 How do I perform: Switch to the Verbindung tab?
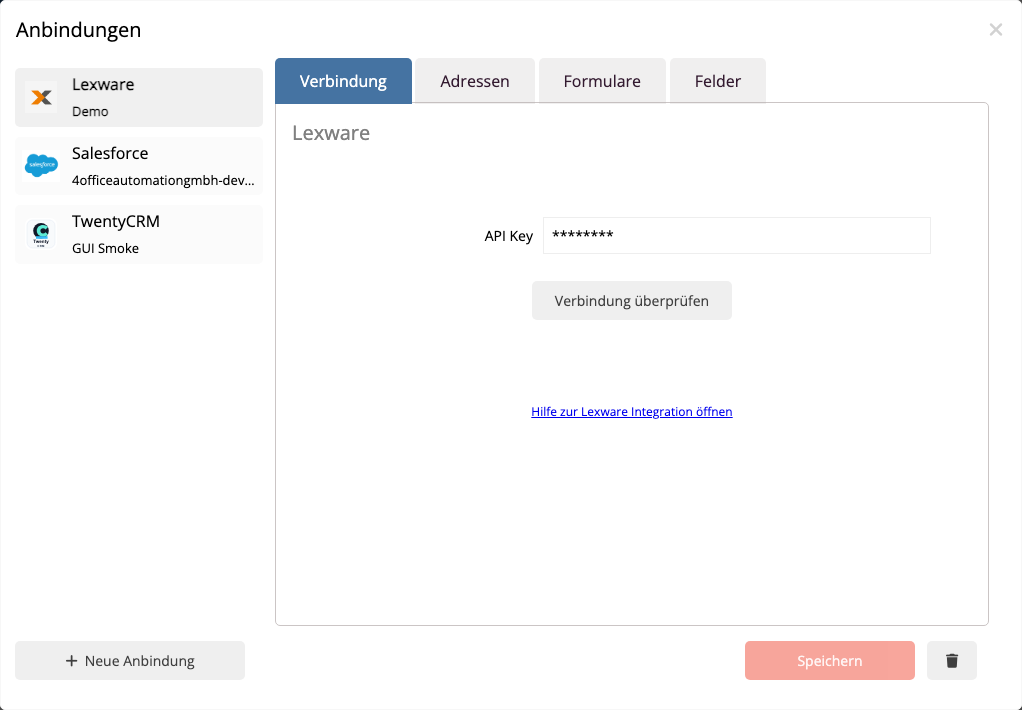coord(343,81)
